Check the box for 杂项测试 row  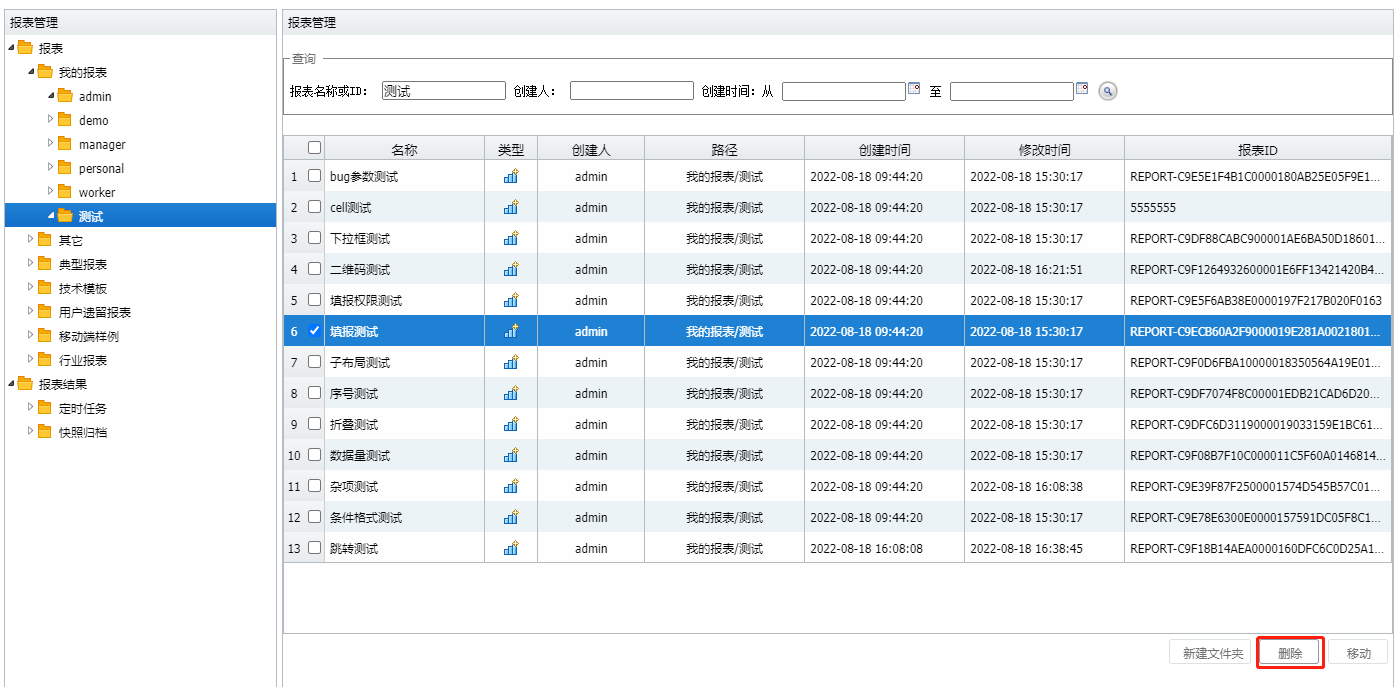[x=314, y=486]
